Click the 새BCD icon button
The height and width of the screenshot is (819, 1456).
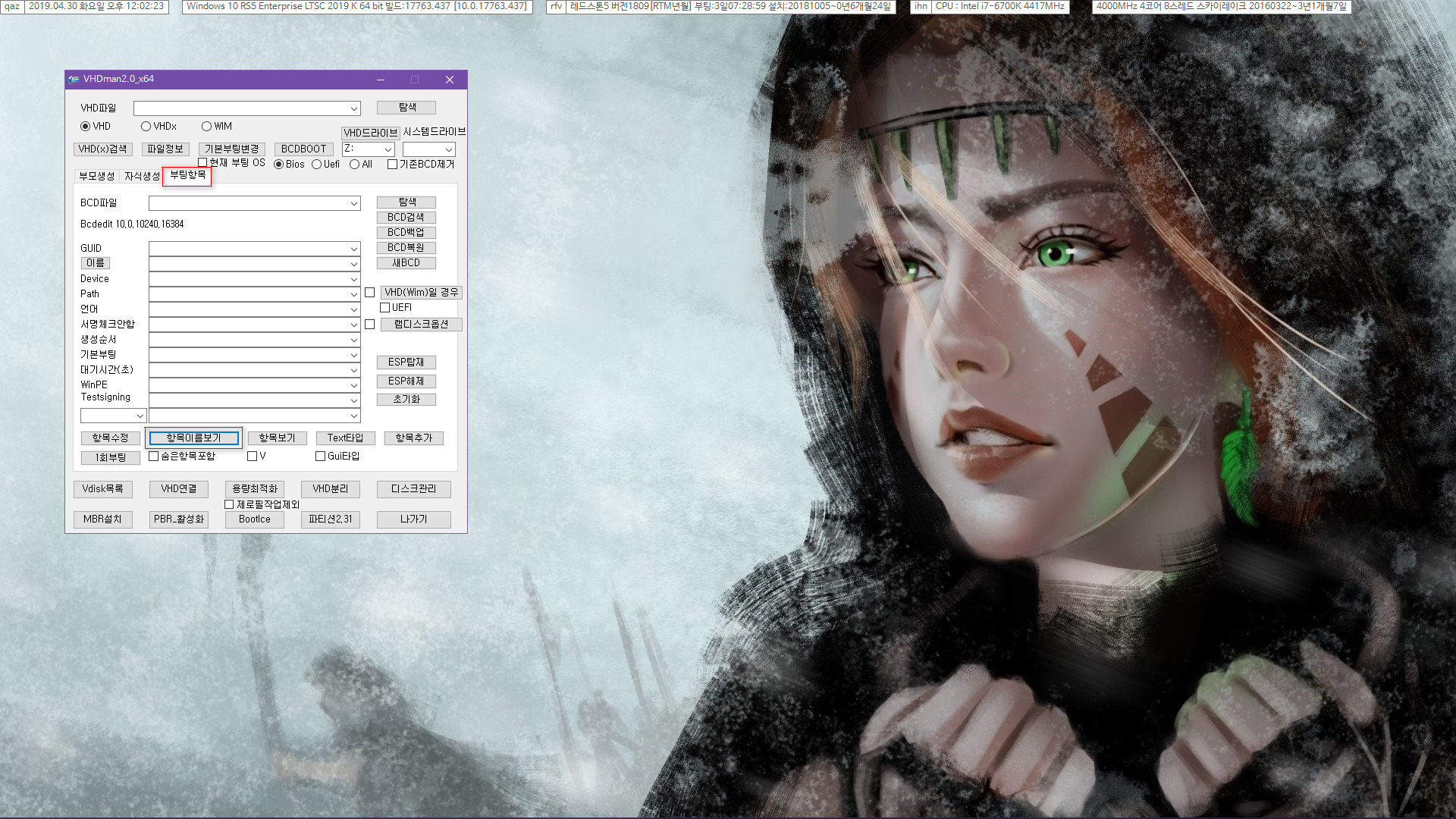pos(406,262)
